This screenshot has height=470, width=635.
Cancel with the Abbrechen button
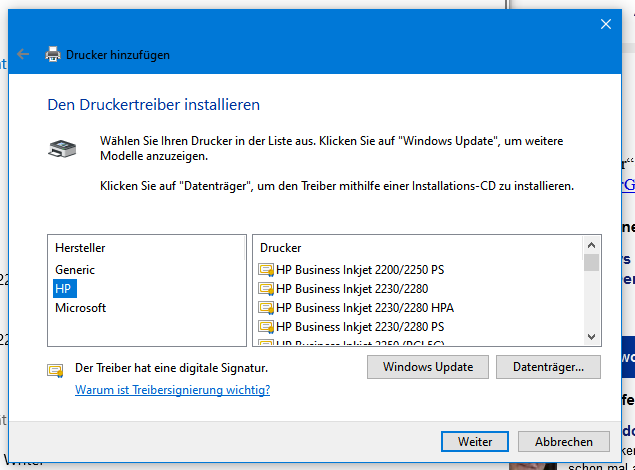click(x=563, y=441)
